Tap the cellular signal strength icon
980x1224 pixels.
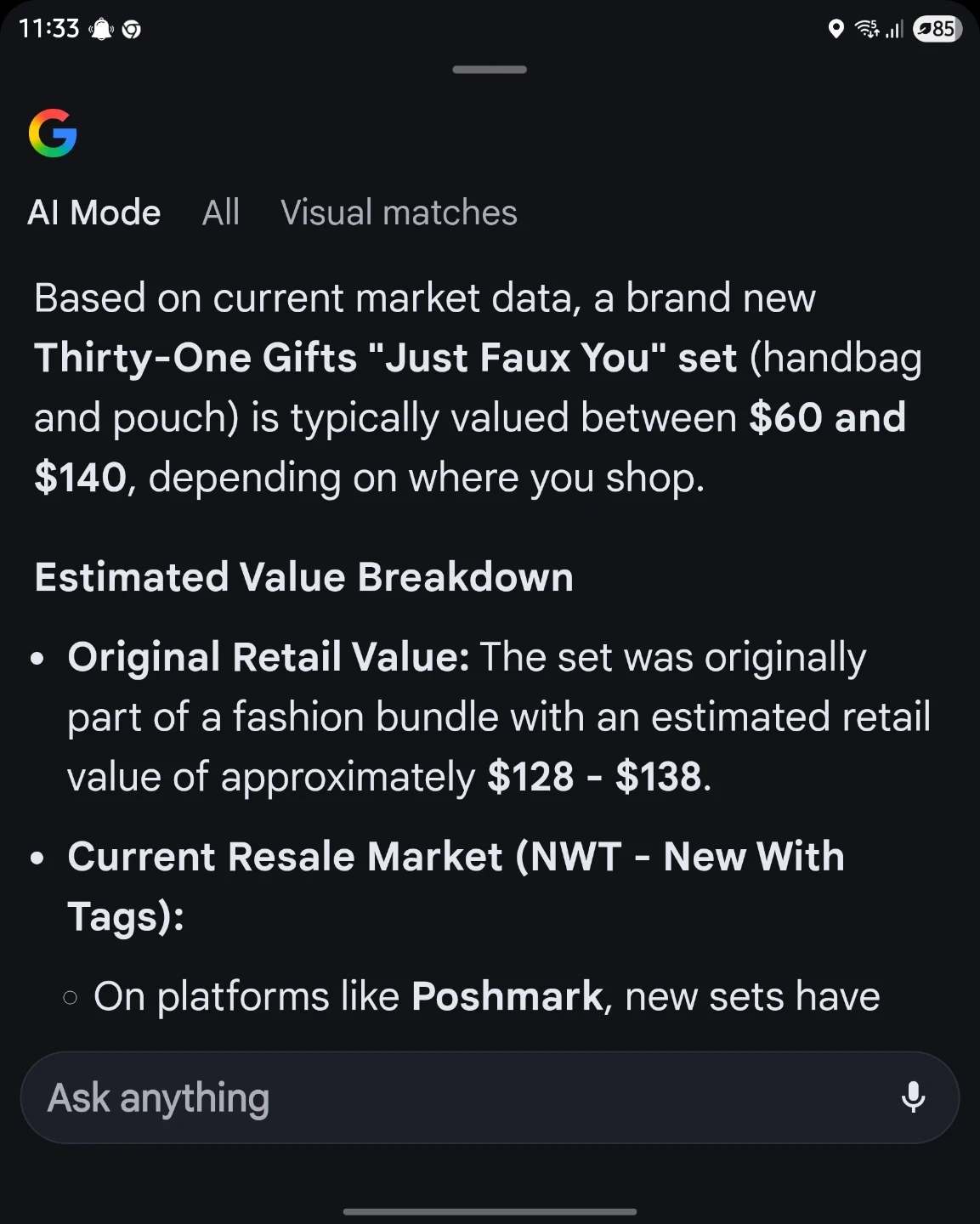click(893, 30)
